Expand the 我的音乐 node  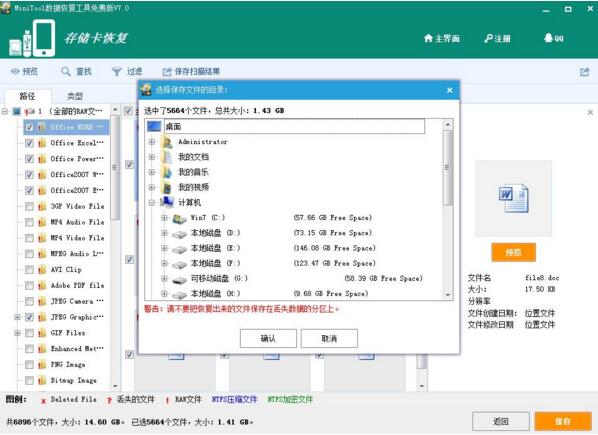(152, 172)
